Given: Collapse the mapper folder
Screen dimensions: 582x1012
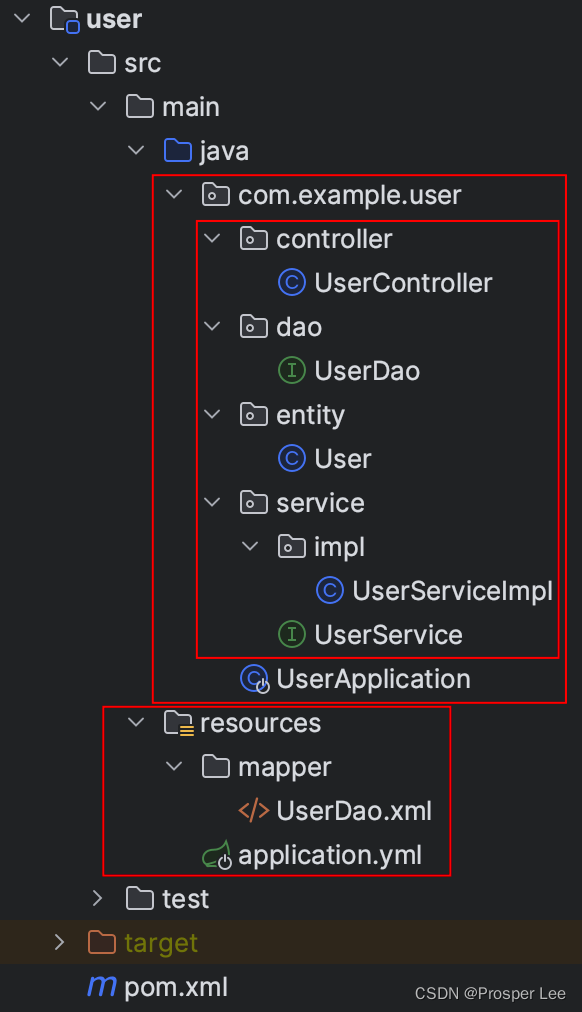Looking at the screenshot, I should click(x=175, y=765).
